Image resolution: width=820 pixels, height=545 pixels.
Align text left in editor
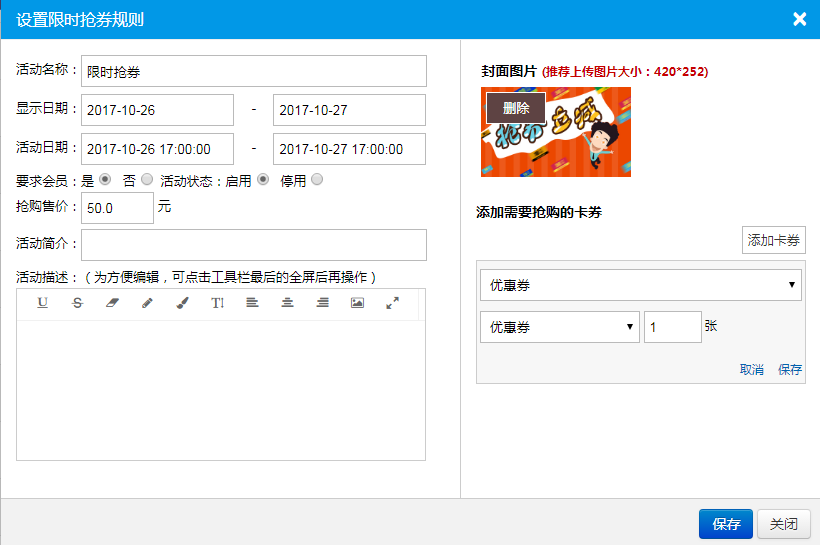253,302
